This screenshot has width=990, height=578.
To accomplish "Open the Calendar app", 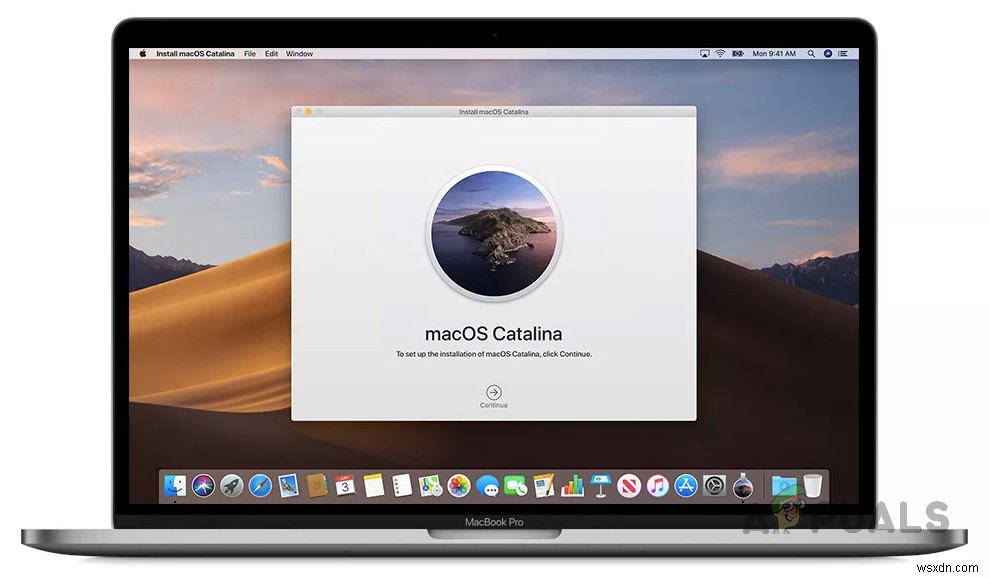I will pyautogui.click(x=346, y=486).
